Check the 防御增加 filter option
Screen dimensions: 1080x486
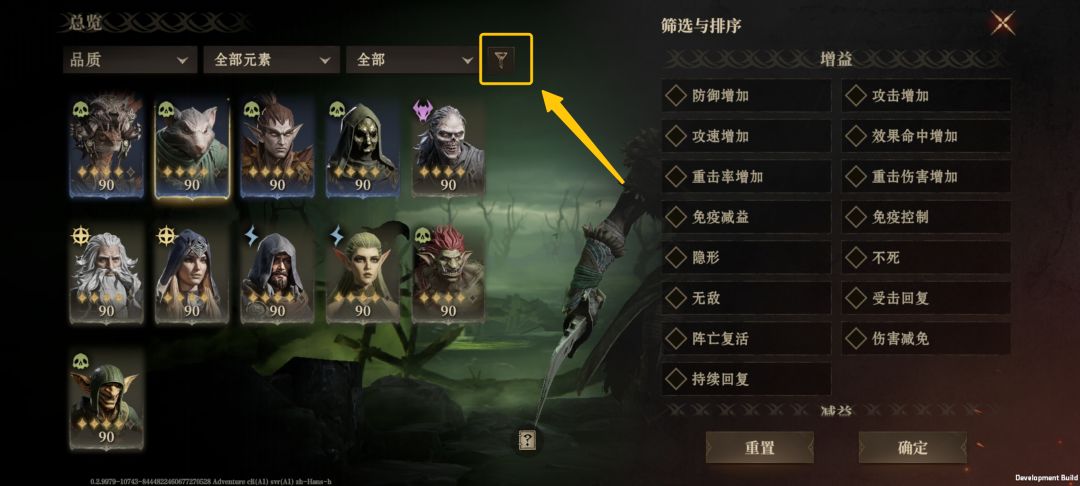click(747, 96)
